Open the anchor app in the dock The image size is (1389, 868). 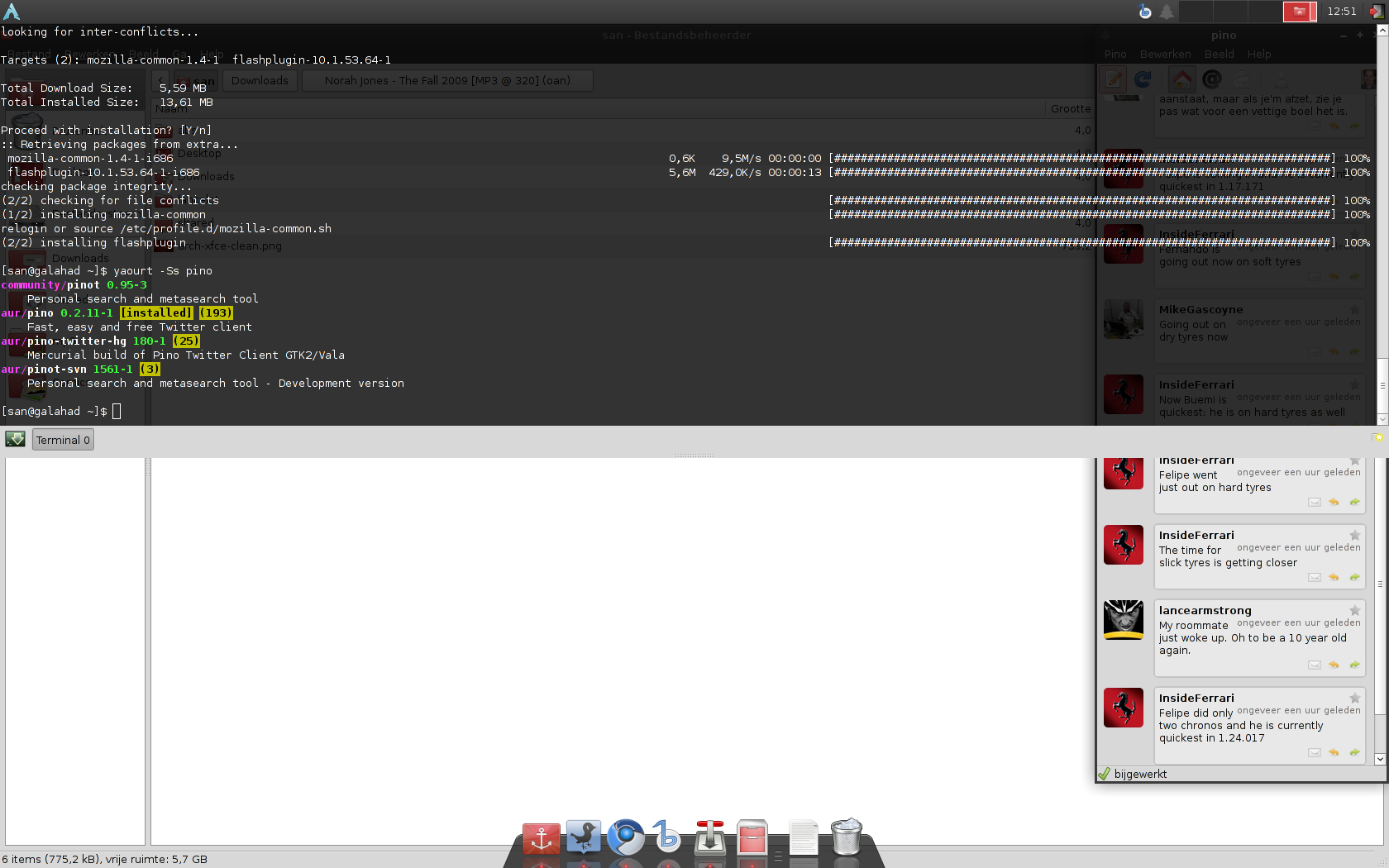(x=542, y=837)
